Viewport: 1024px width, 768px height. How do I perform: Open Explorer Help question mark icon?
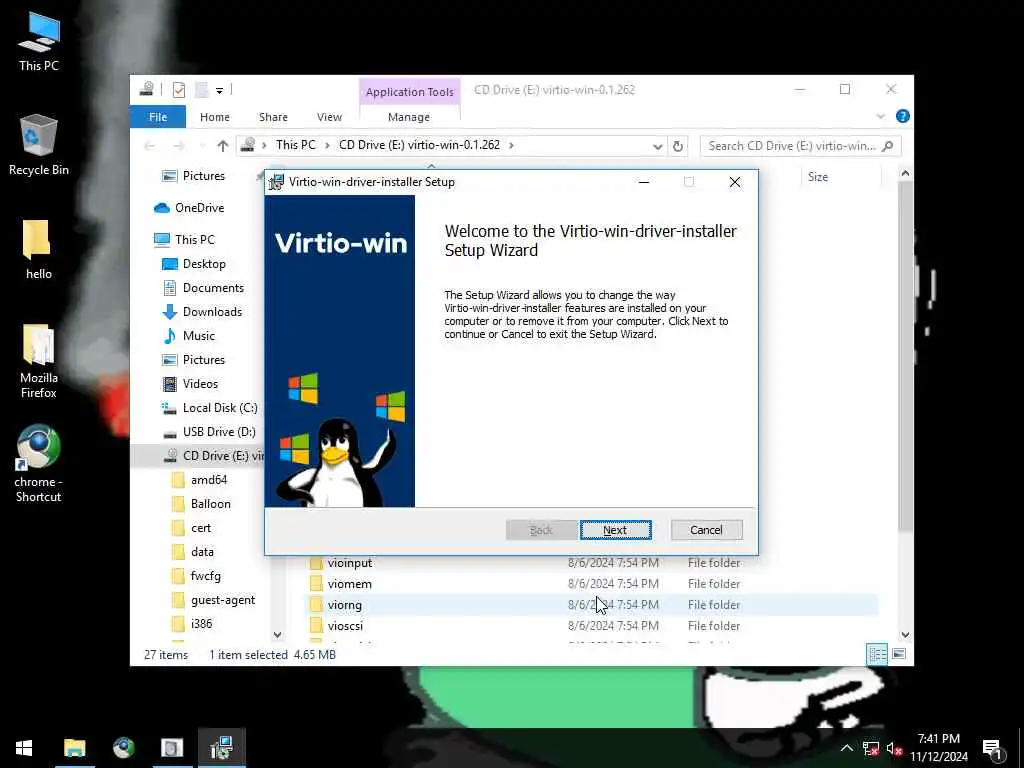click(x=903, y=116)
